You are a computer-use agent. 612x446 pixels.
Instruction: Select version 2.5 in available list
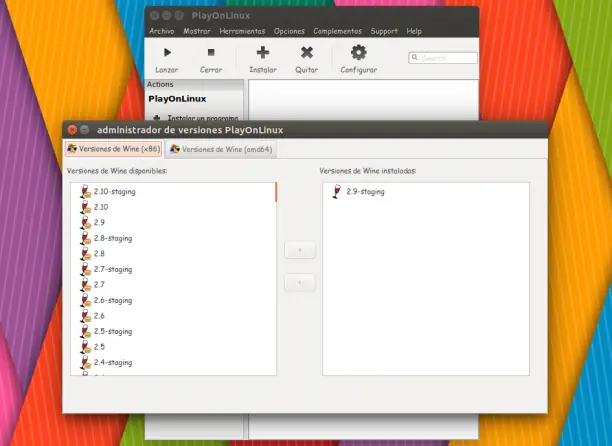tap(99, 346)
